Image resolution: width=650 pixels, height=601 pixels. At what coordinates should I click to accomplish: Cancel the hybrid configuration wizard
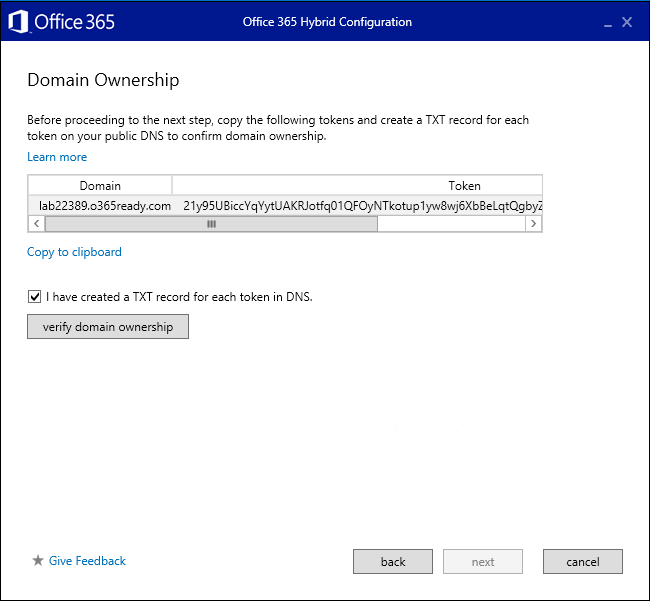[x=583, y=562]
